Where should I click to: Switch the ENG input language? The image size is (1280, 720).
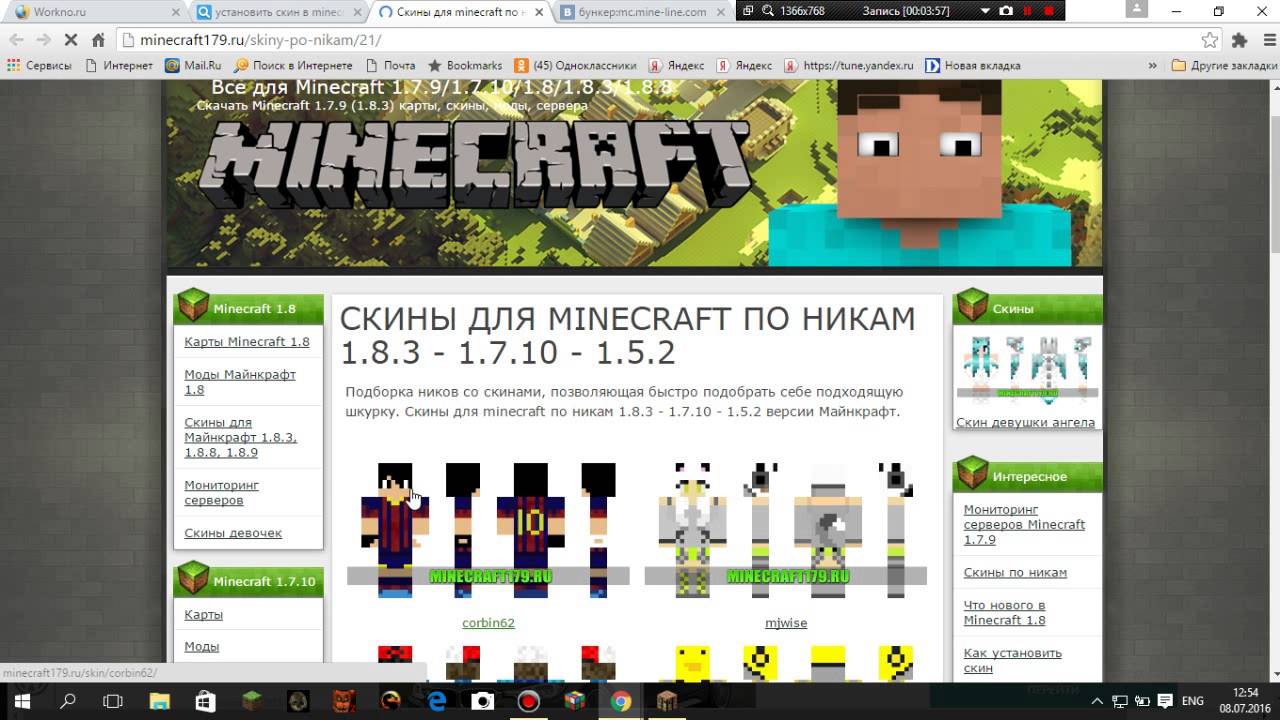[x=1192, y=701]
